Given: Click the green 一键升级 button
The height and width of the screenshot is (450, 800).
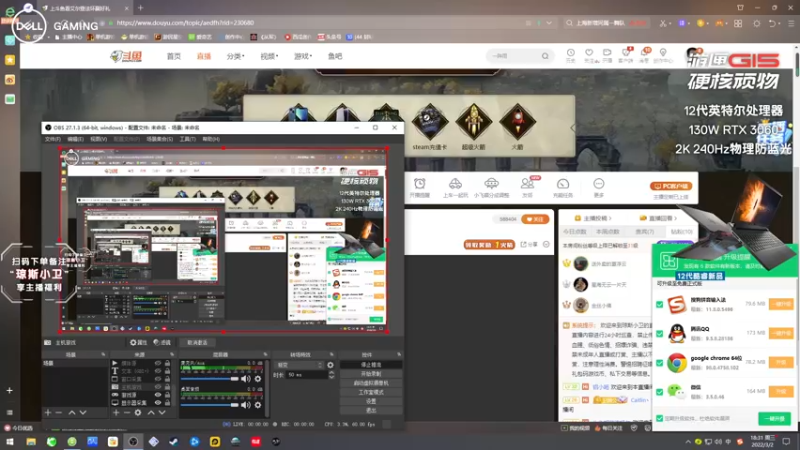Looking at the screenshot, I should (x=774, y=418).
